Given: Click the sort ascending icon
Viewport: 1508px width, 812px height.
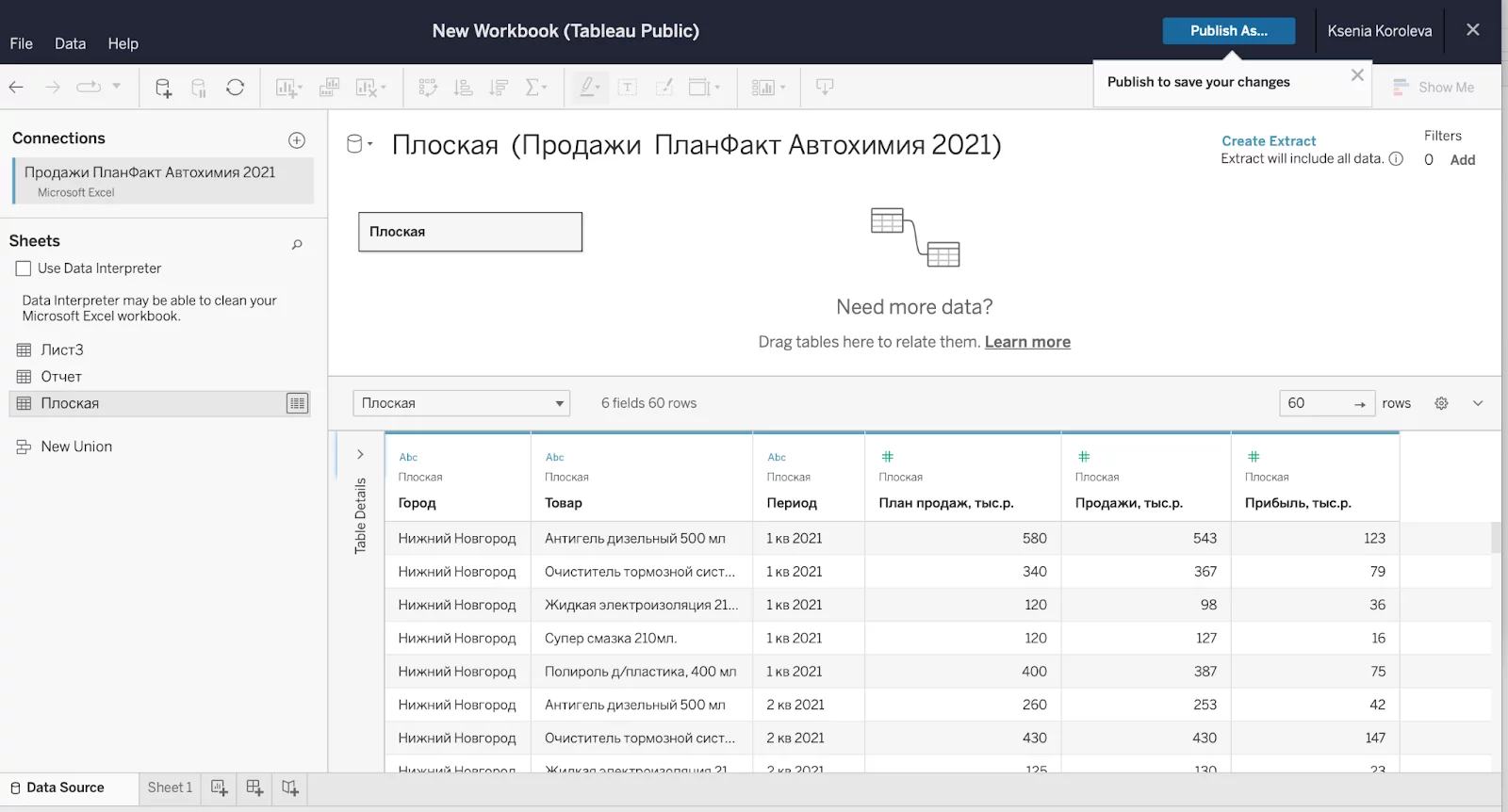Looking at the screenshot, I should pyautogui.click(x=464, y=88).
